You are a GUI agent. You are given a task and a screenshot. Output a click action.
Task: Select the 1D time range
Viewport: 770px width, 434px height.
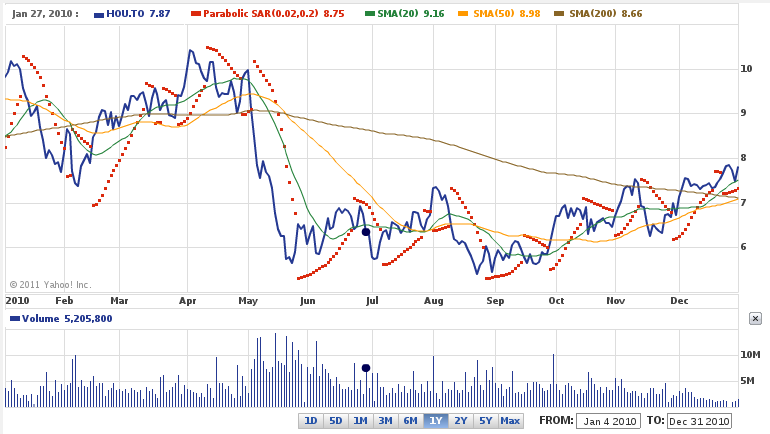click(x=311, y=421)
